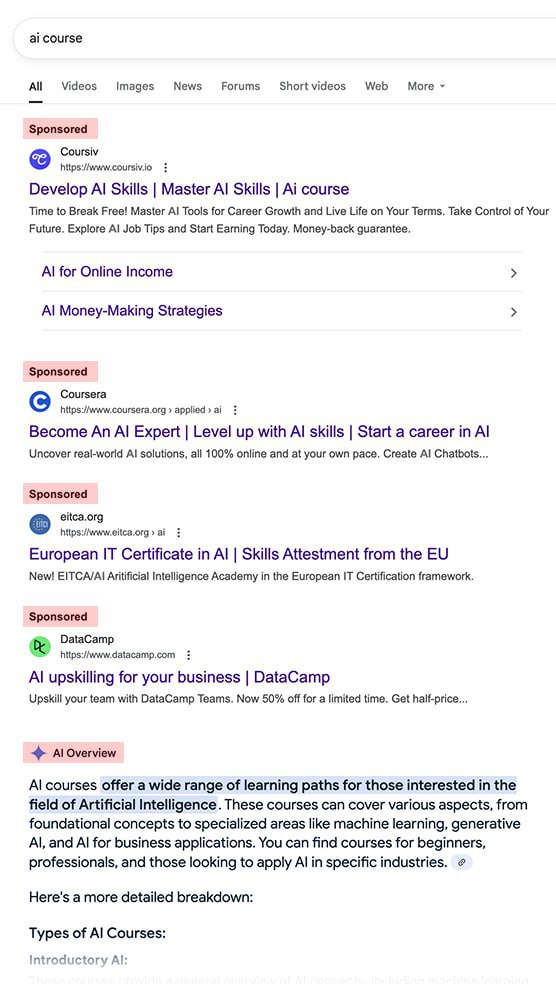Click the search box containing ai course
Viewport: 556px width, 984px height.
(x=284, y=38)
